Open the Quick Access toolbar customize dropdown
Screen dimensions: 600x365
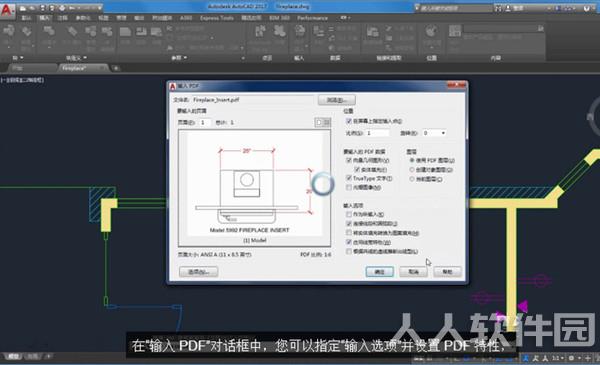(100, 8)
